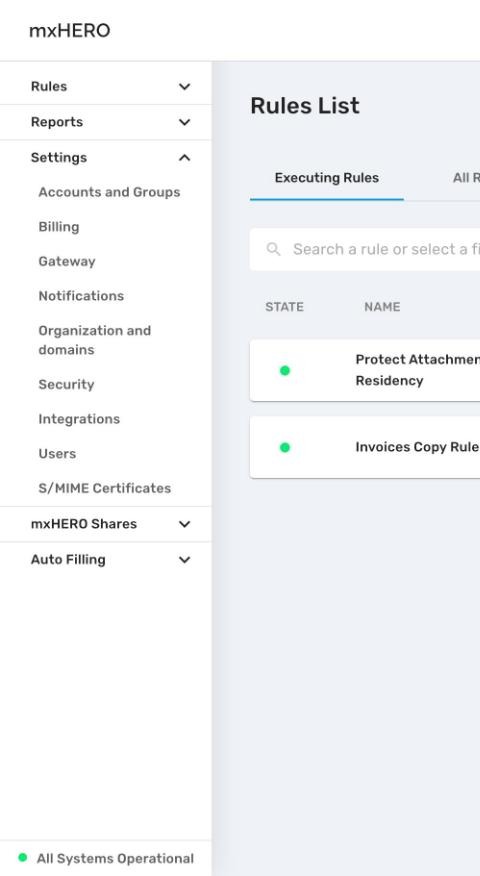Focus the rule search field
Image resolution: width=480 pixels, height=876 pixels.
tap(365, 249)
